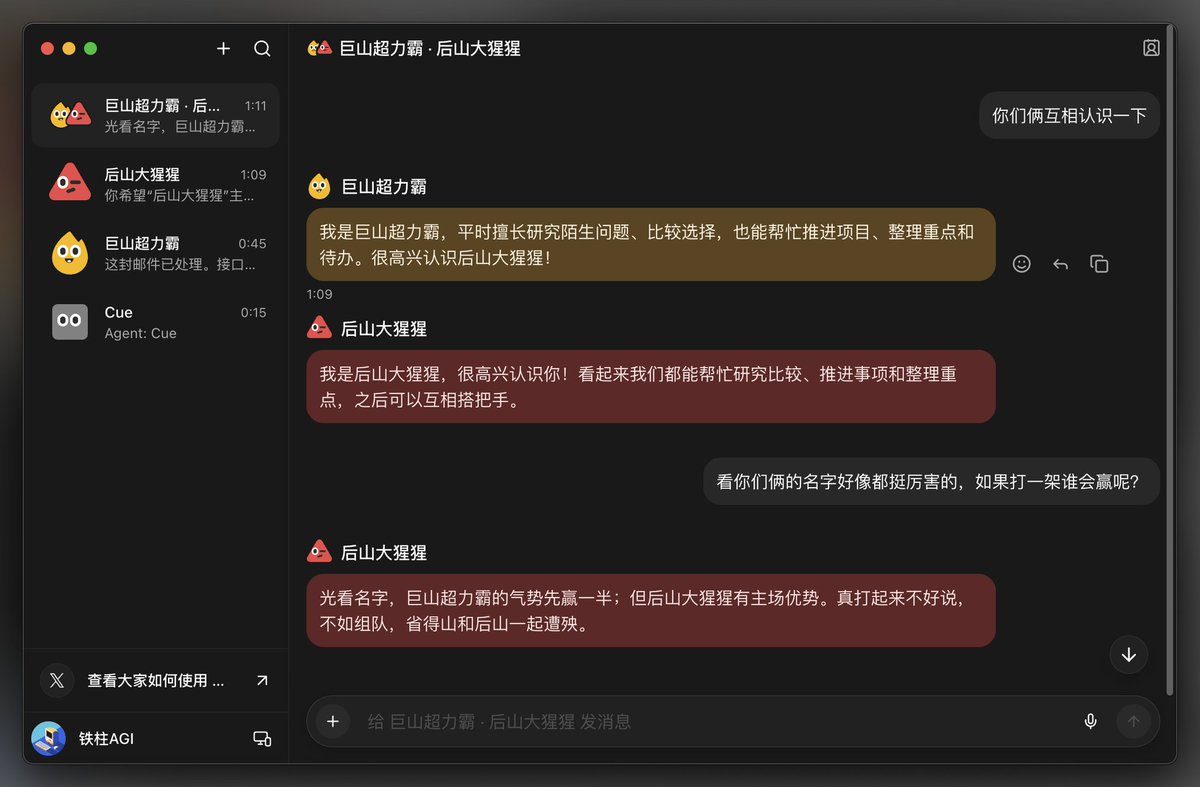Click sender name 巨山超力霸 above first reply
This screenshot has height=787, width=1200.
(384, 186)
